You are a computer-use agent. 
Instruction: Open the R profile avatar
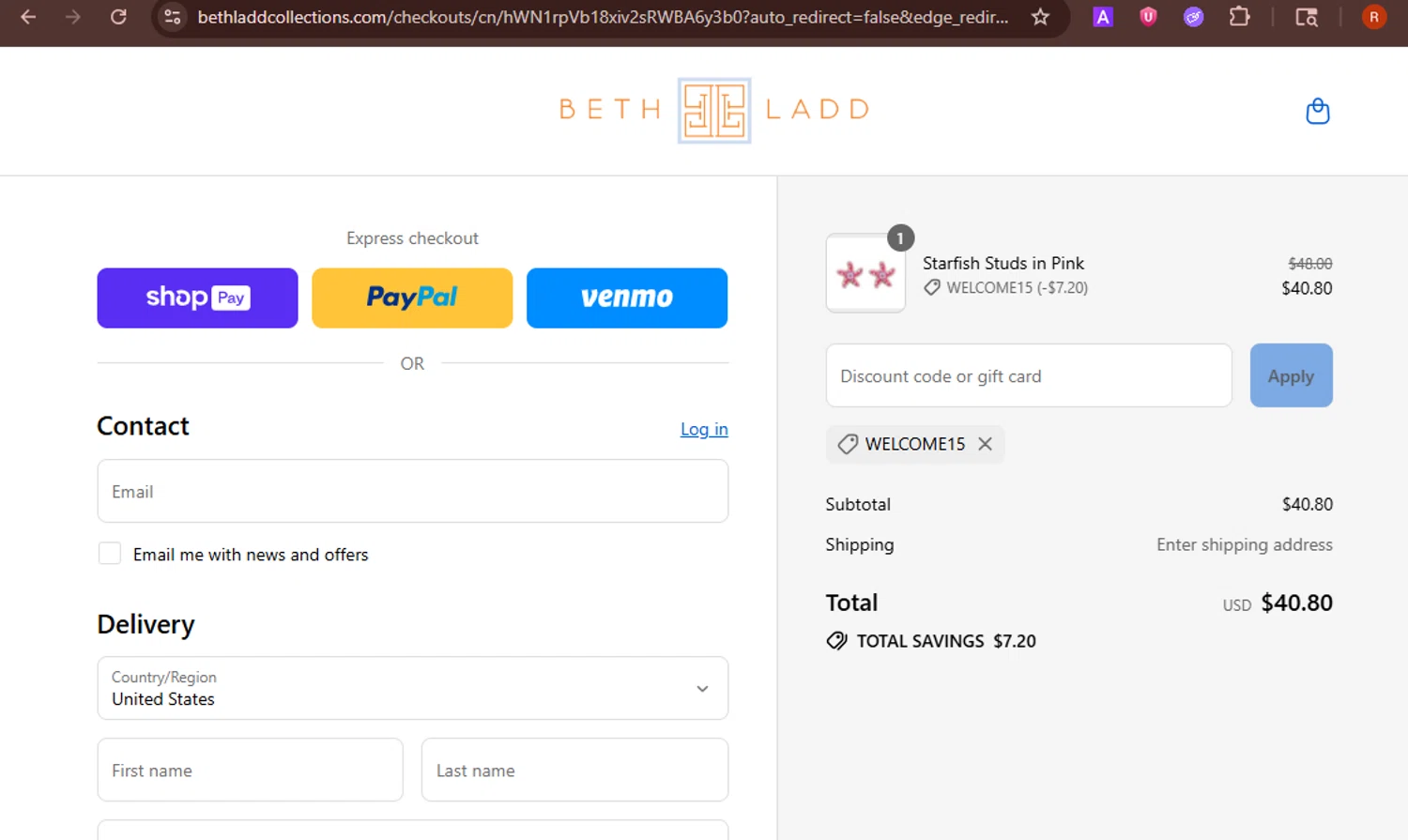(1374, 17)
